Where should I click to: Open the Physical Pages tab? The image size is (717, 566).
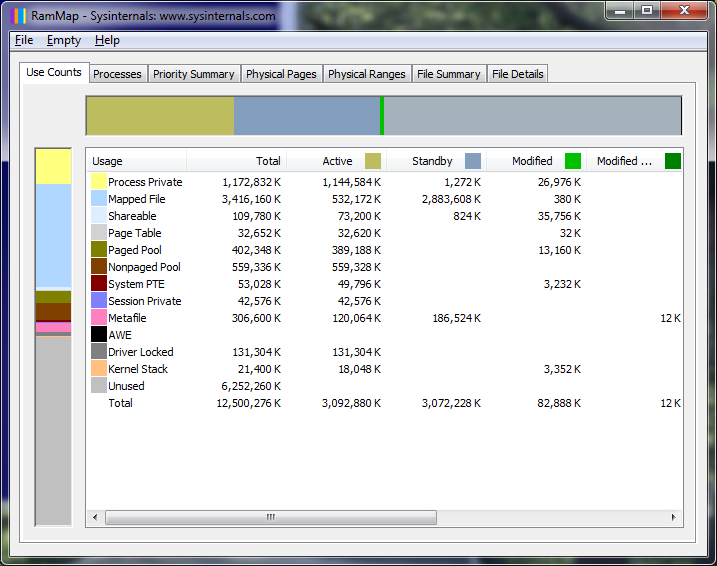281,74
